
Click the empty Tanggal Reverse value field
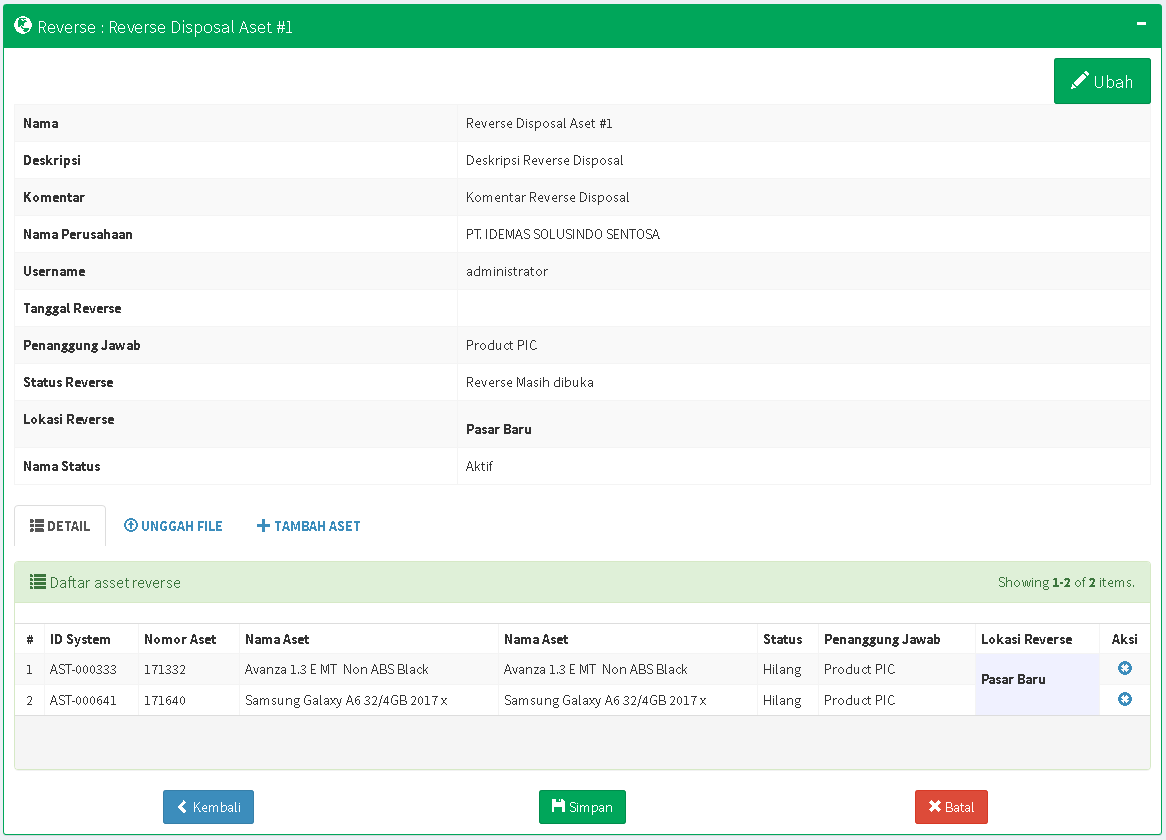[802, 308]
